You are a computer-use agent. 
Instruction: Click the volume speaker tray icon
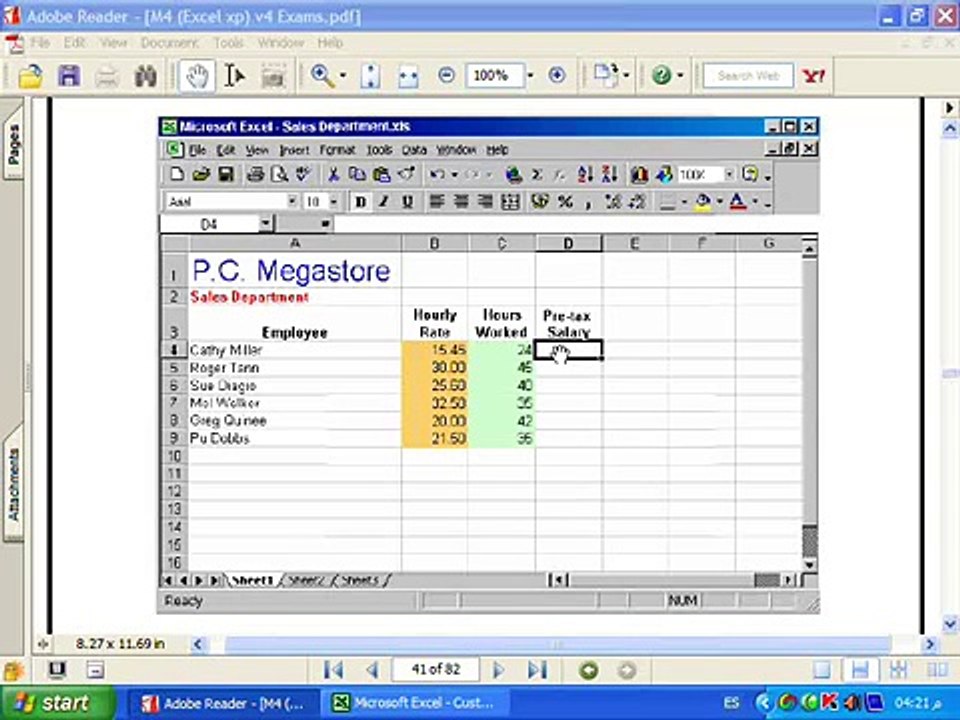tap(853, 703)
